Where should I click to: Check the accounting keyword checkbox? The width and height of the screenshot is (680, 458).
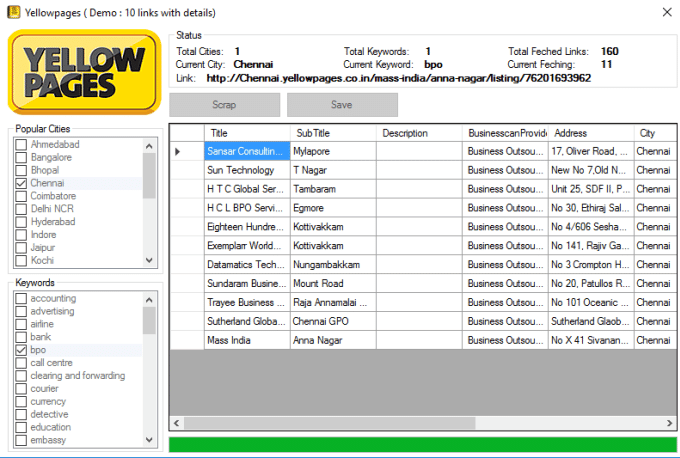coord(21,298)
